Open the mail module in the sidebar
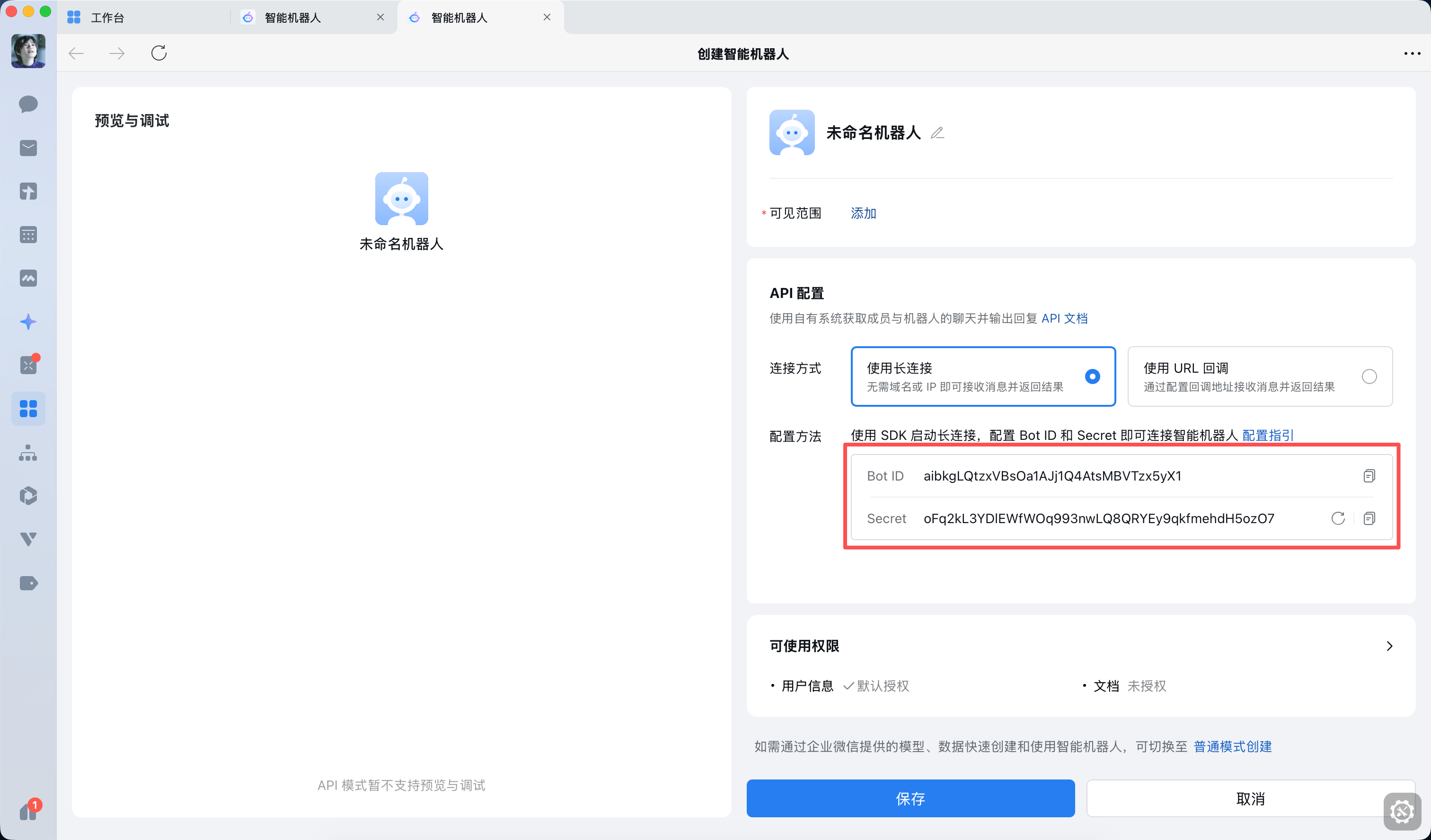This screenshot has width=1431, height=840. (28, 148)
